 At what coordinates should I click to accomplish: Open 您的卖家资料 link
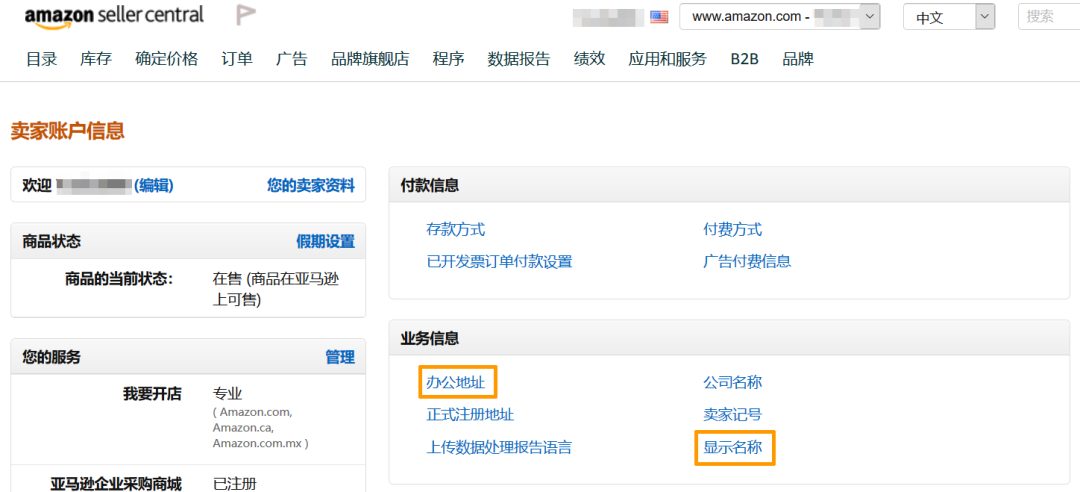pos(311,185)
